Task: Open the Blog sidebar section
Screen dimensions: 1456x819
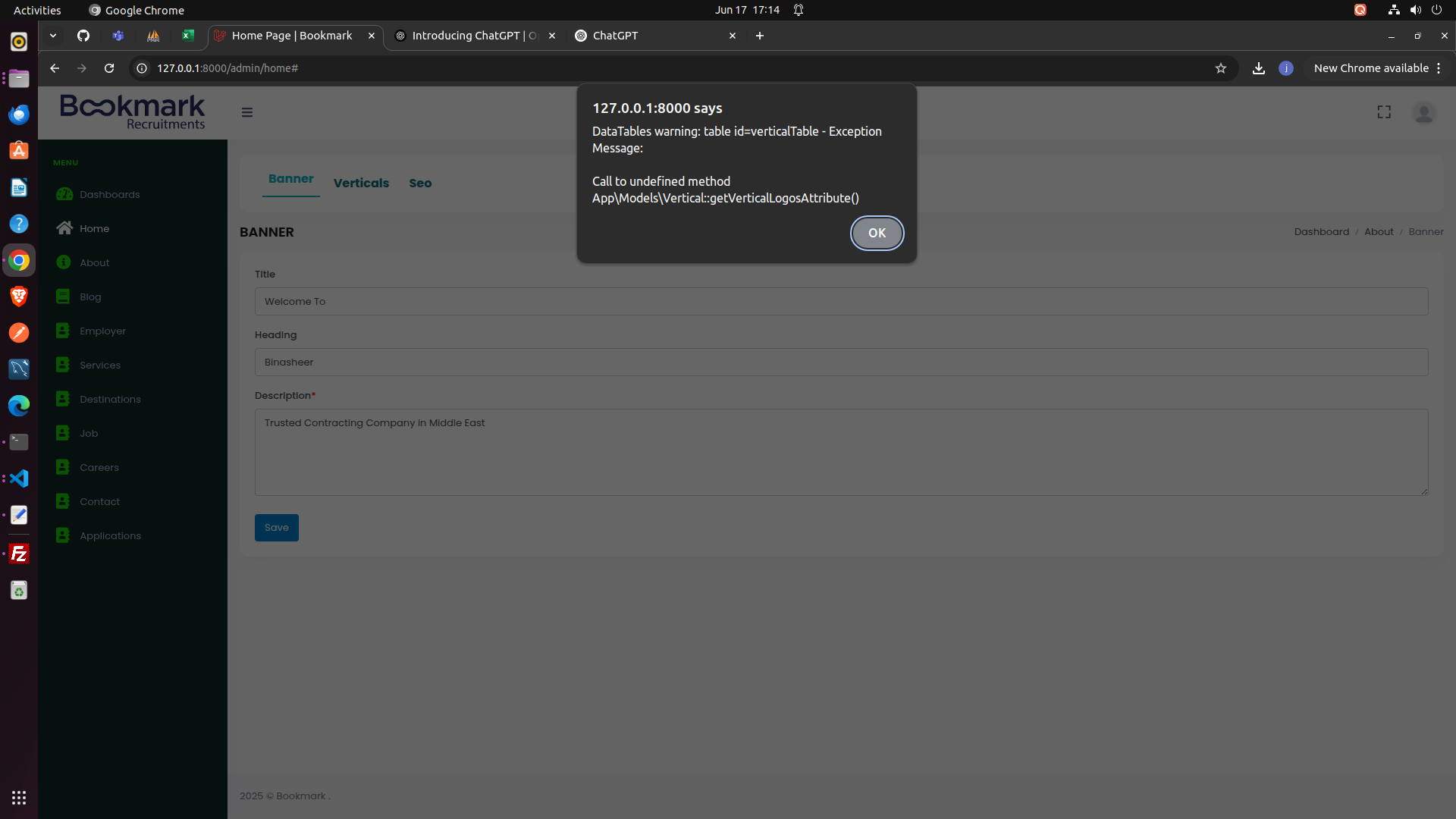Action: (89, 297)
